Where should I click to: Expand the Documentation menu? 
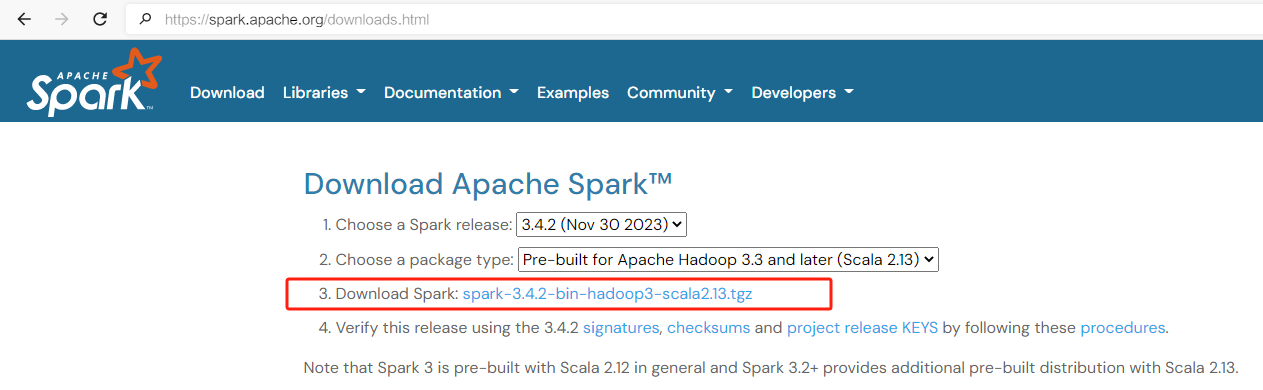pyautogui.click(x=451, y=92)
